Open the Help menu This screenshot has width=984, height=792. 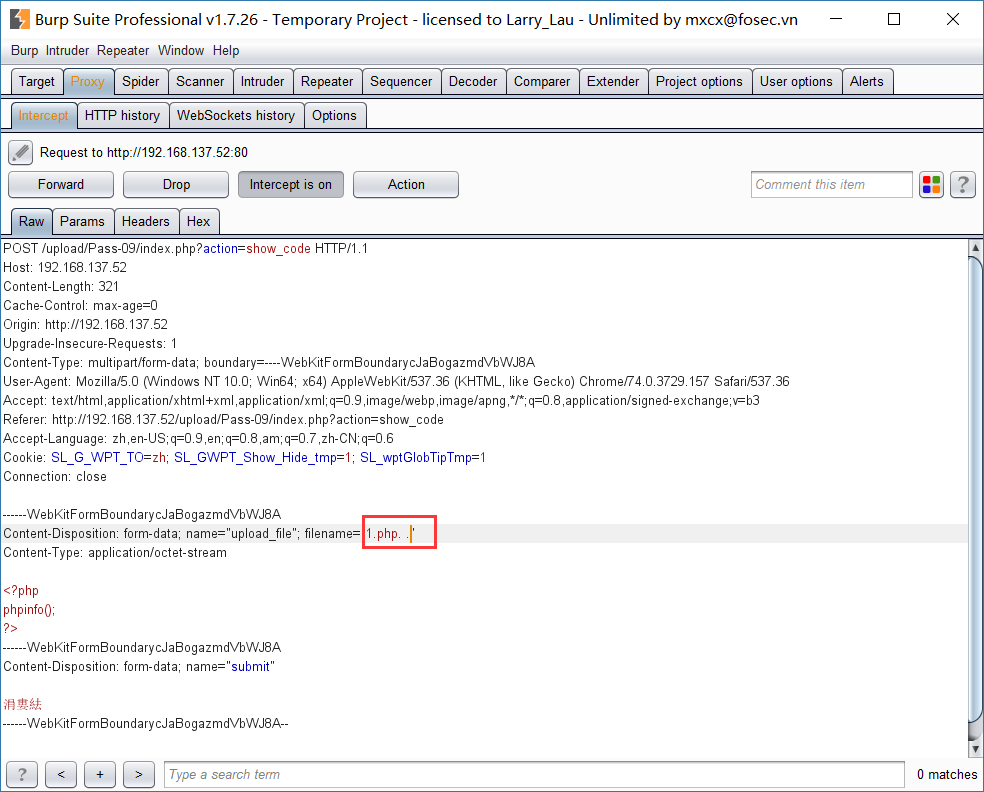pos(226,50)
